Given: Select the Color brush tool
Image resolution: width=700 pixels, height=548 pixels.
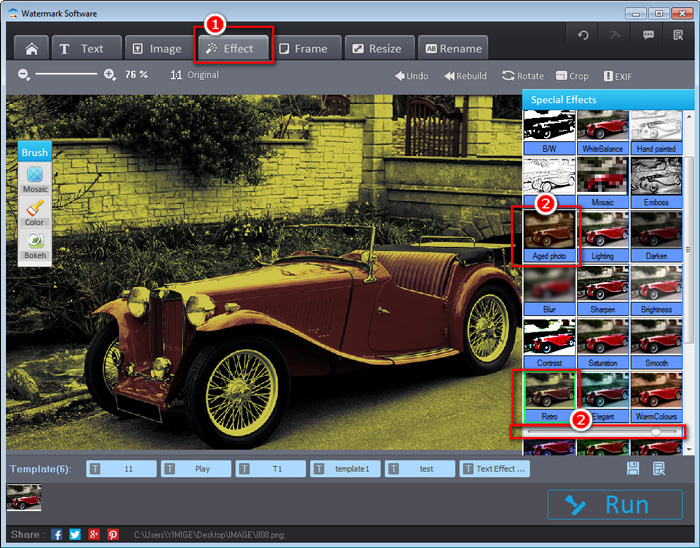Looking at the screenshot, I should tap(35, 212).
